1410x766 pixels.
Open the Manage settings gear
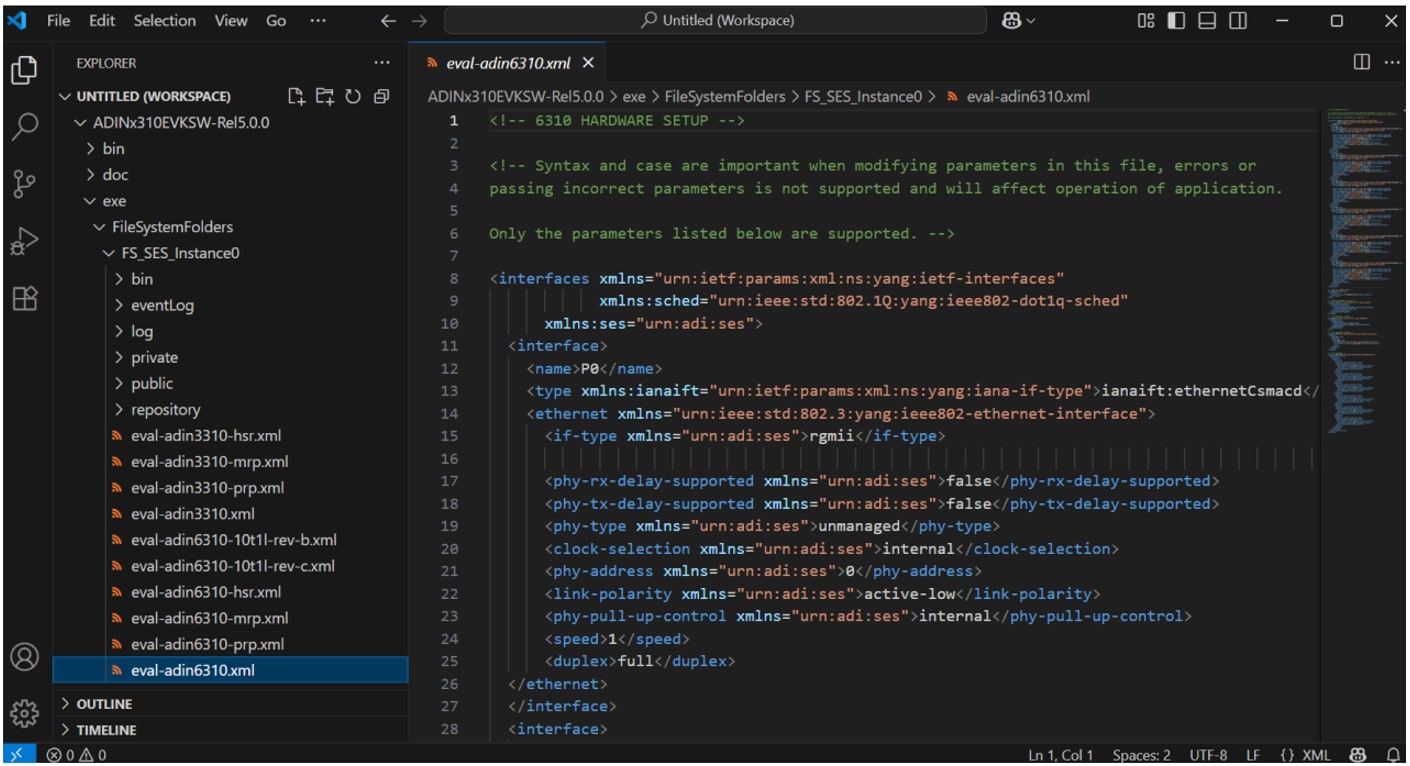[24, 713]
